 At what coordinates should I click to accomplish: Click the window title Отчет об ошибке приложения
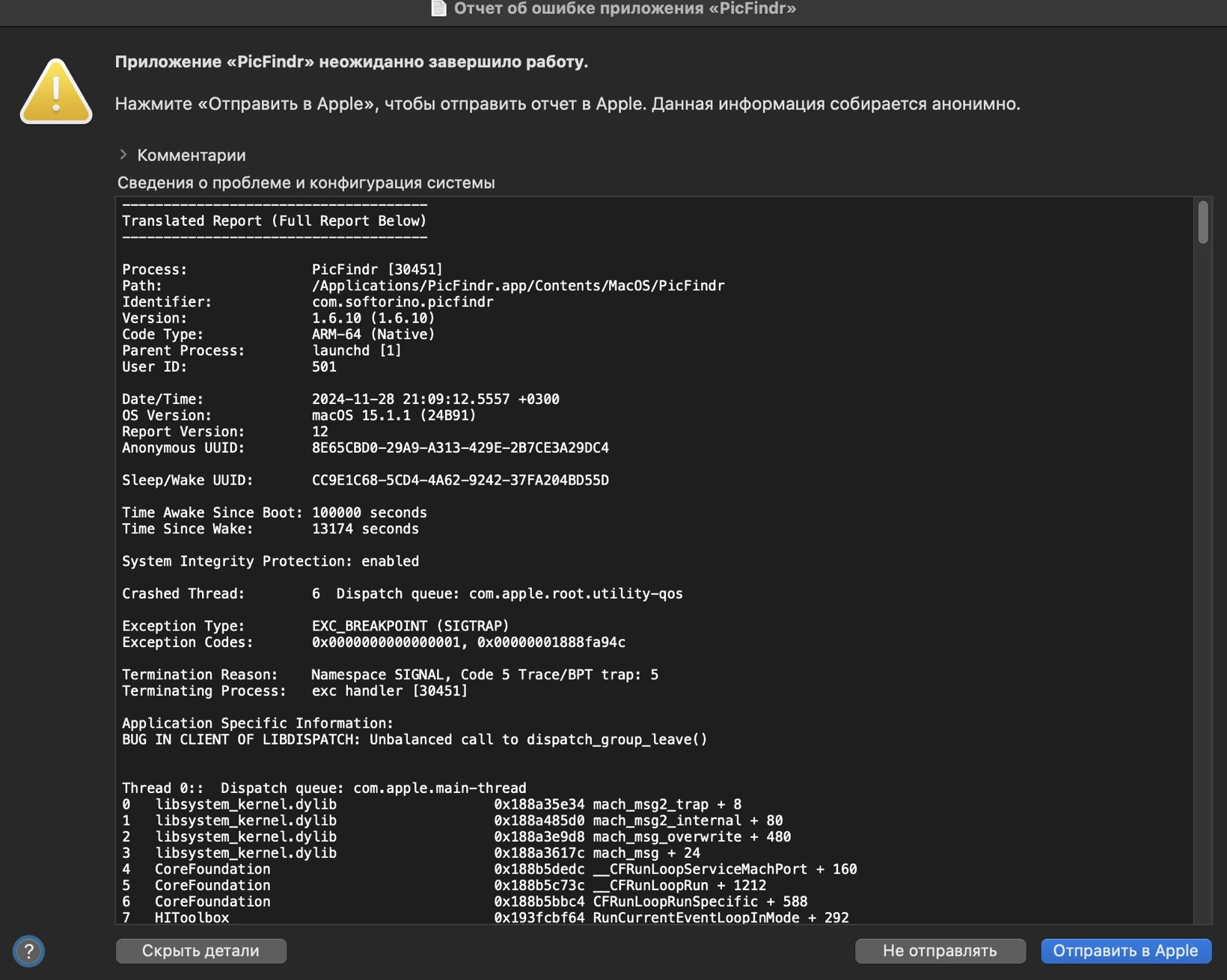click(625, 8)
